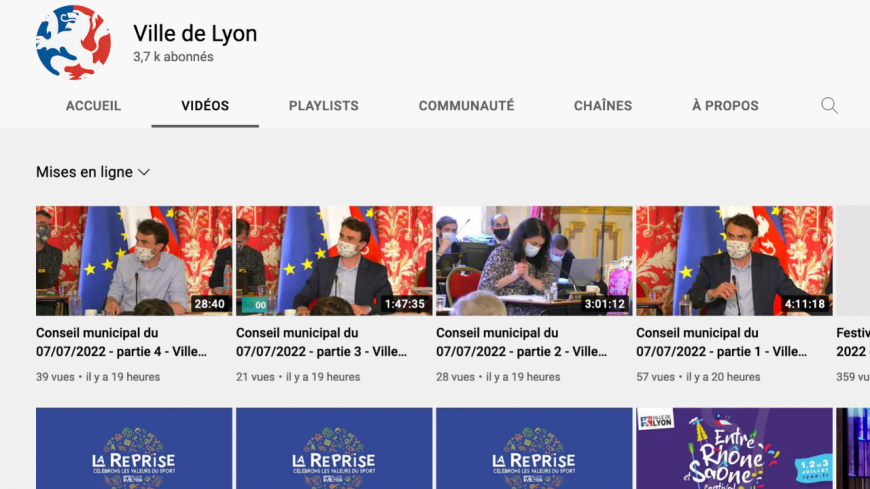Open the Chaînes tab
The image size is (870, 489).
tap(603, 106)
